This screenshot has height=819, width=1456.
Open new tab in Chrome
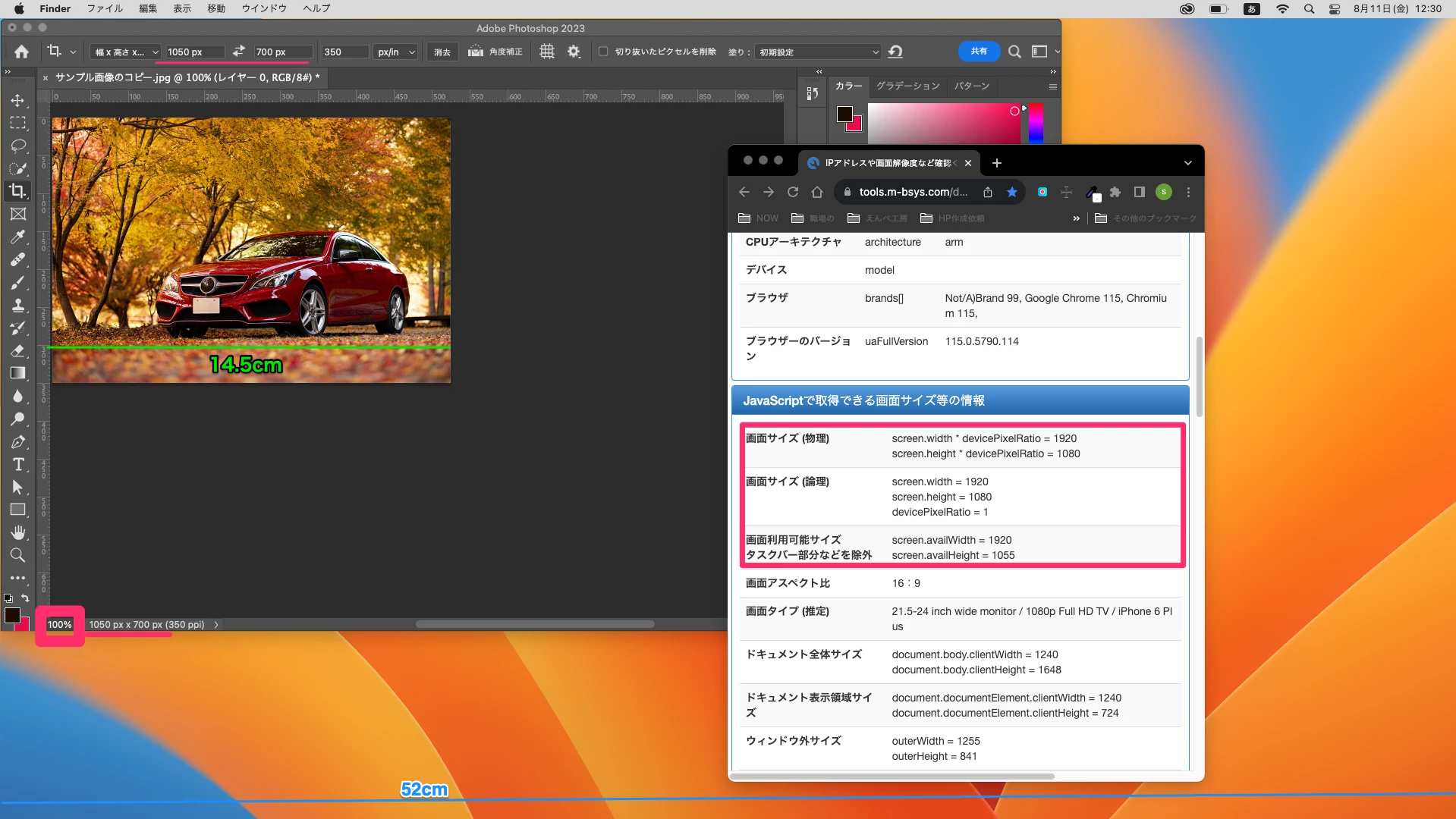[x=997, y=163]
